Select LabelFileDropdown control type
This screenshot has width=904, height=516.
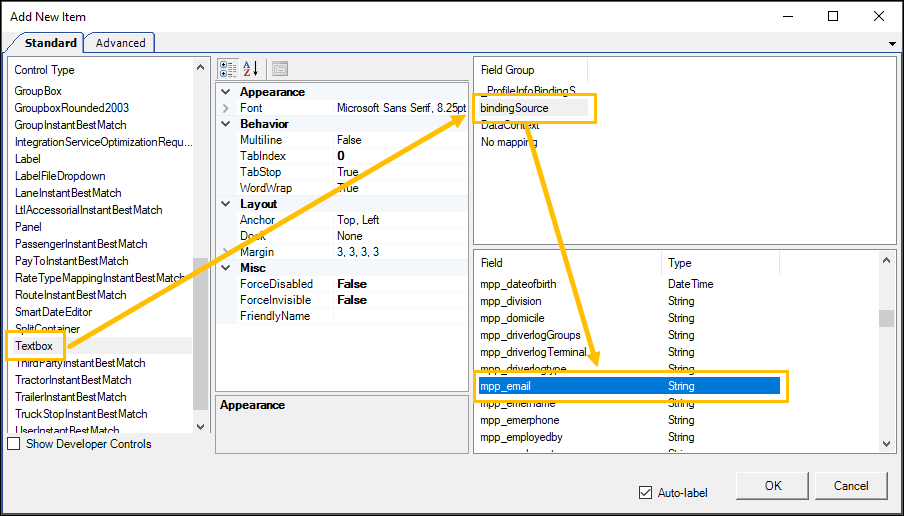click(60, 176)
